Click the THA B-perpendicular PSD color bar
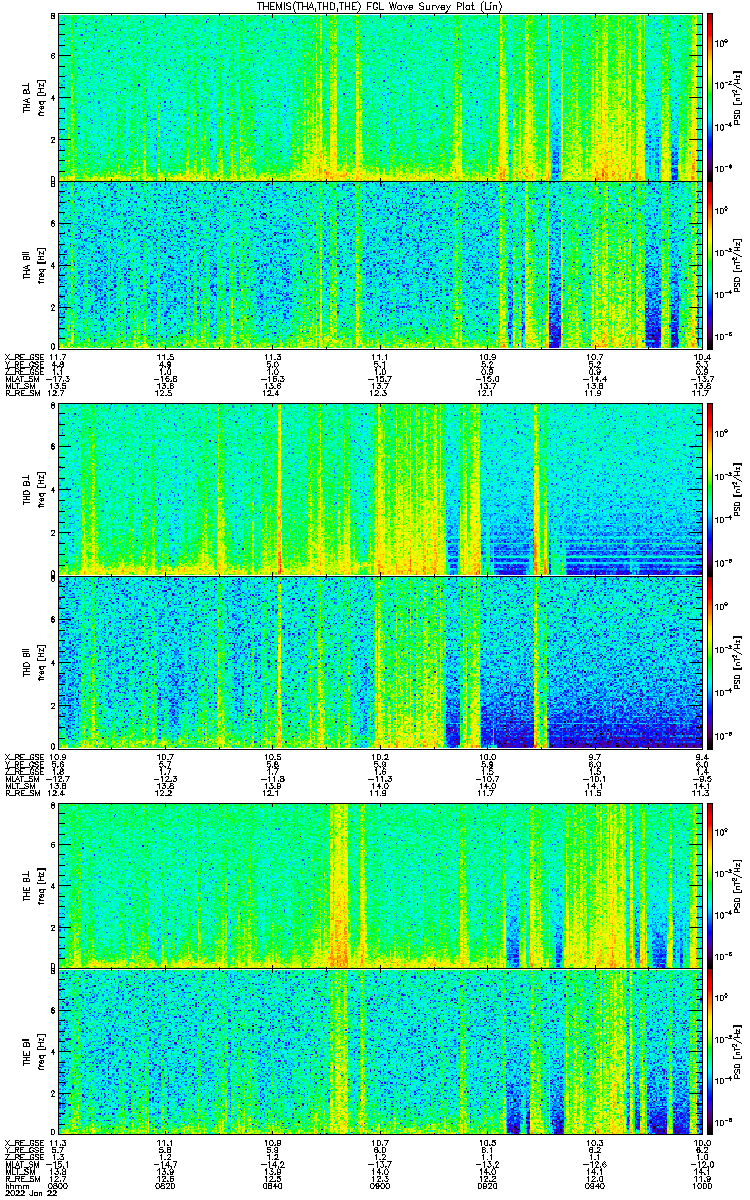Image resolution: width=750 pixels, height=1200 pixels. (x=711, y=97)
